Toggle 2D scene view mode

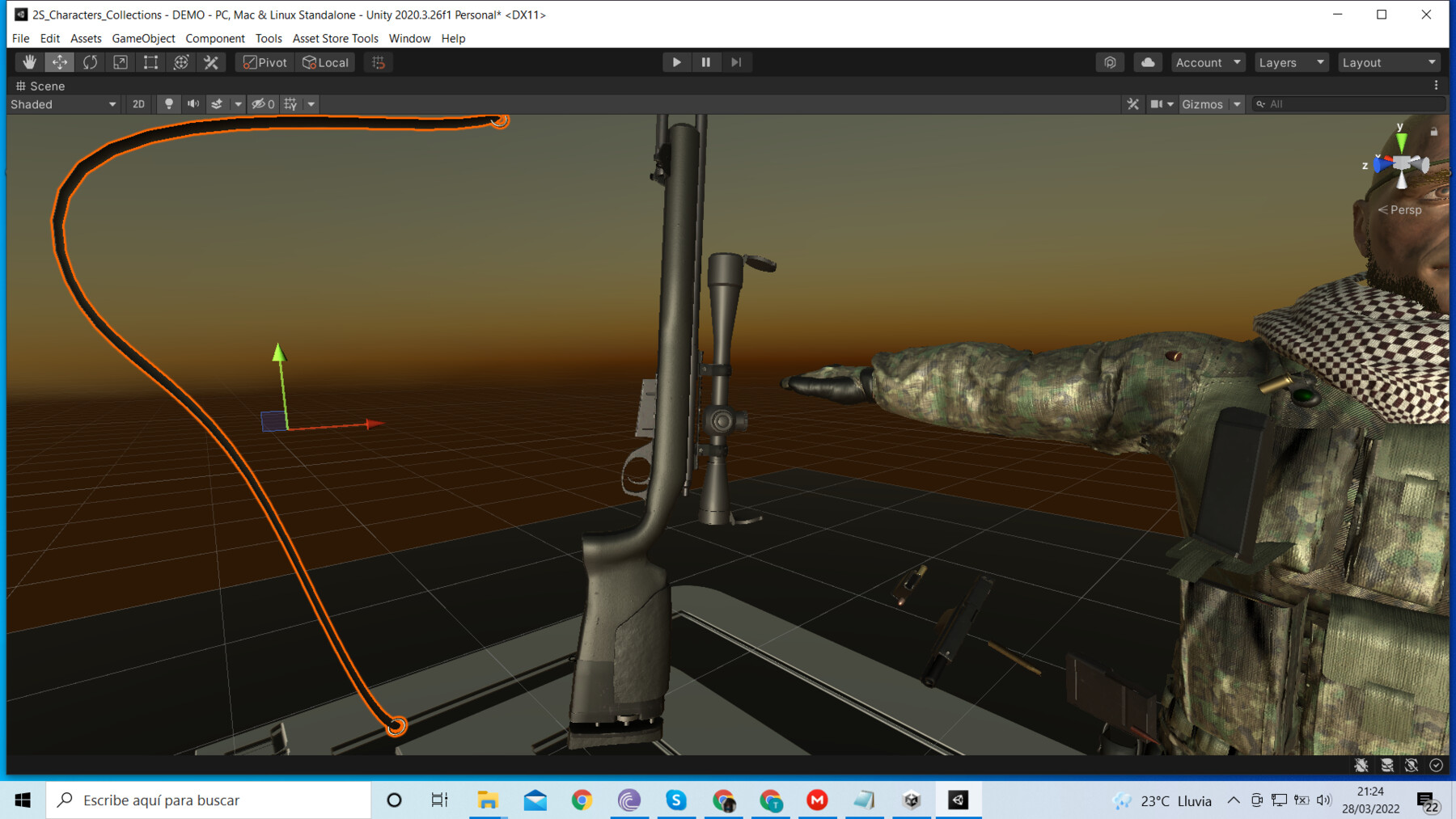[138, 104]
